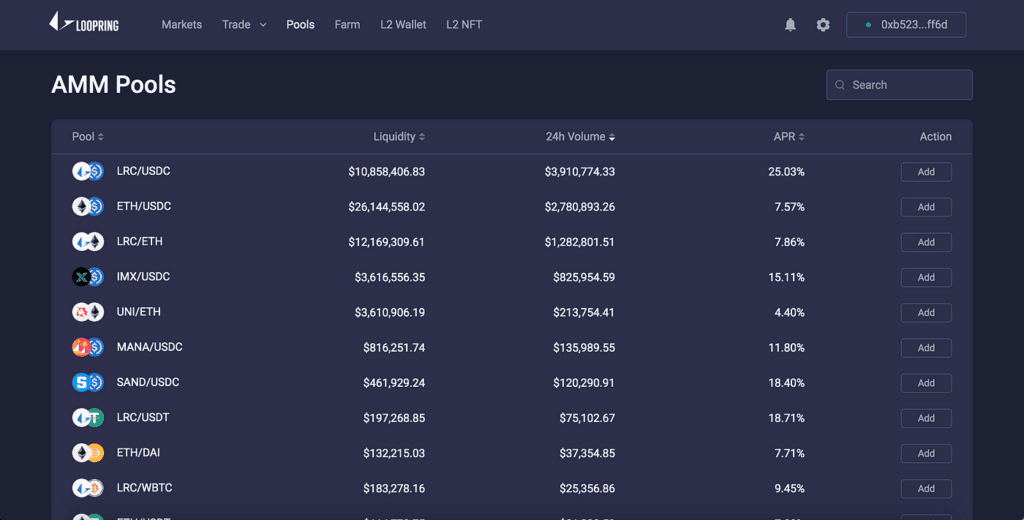
Task: Sort table by 24h Volume column
Action: click(581, 137)
